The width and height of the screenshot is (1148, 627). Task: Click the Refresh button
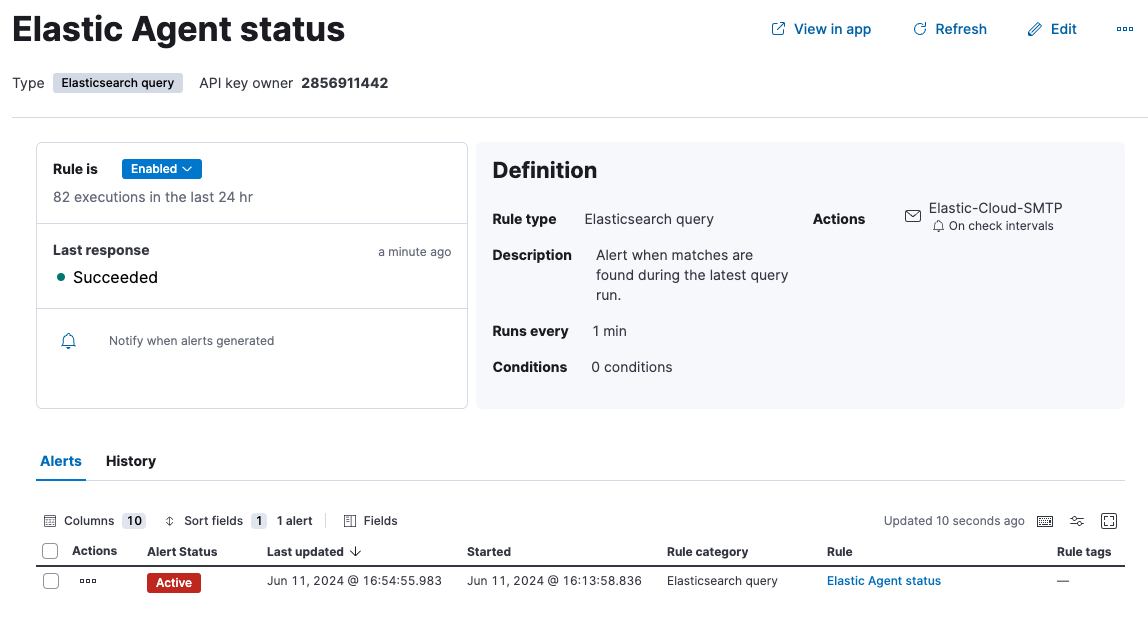click(x=949, y=29)
